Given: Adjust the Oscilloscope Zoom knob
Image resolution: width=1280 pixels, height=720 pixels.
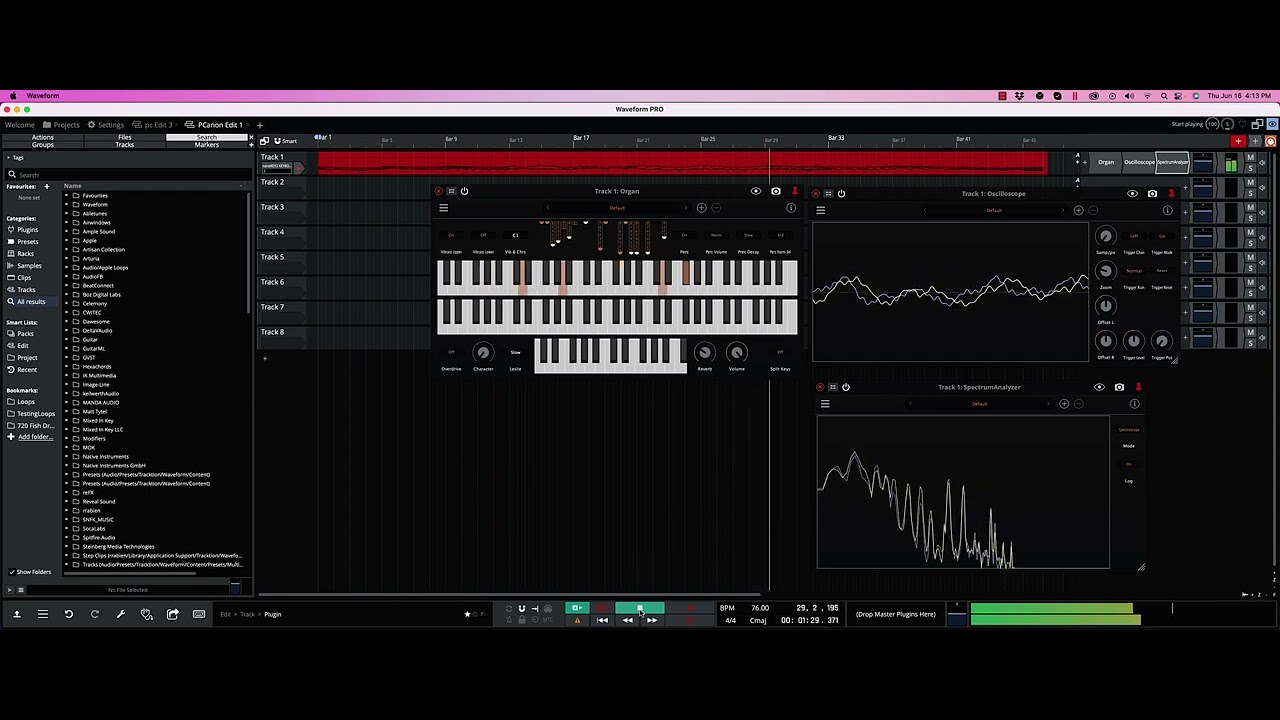Looking at the screenshot, I should [1105, 271].
